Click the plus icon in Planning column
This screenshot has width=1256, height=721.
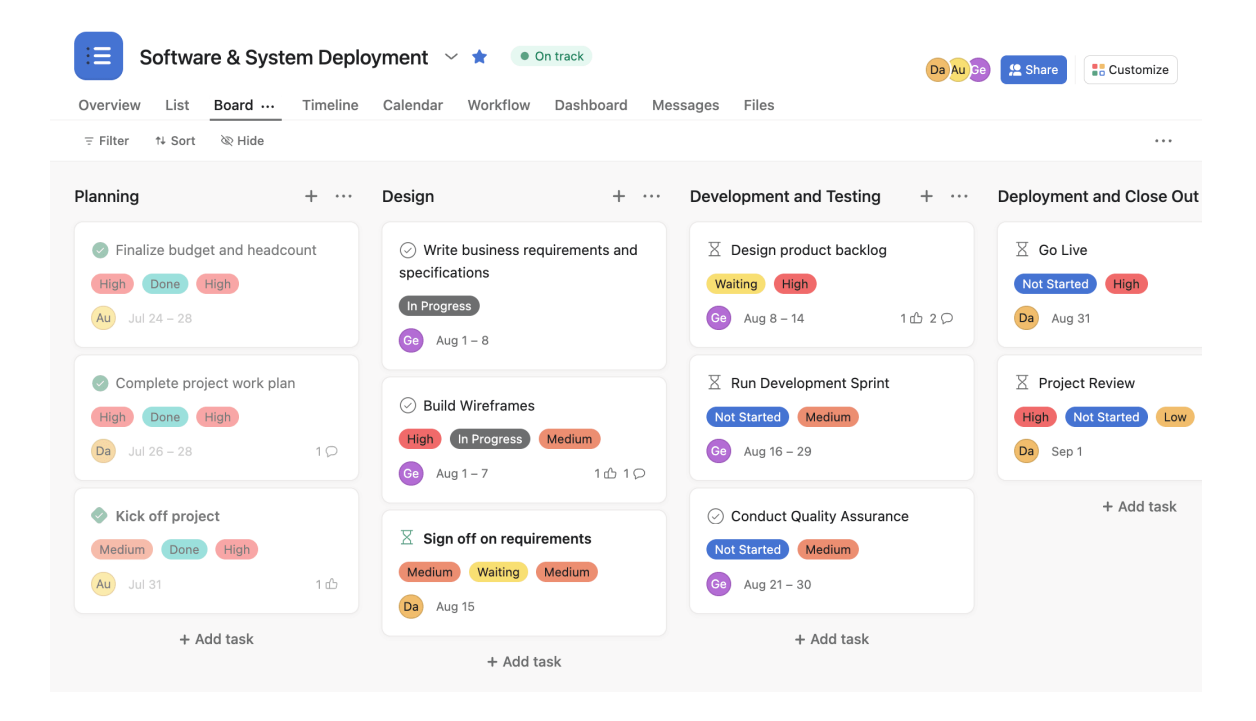click(311, 196)
